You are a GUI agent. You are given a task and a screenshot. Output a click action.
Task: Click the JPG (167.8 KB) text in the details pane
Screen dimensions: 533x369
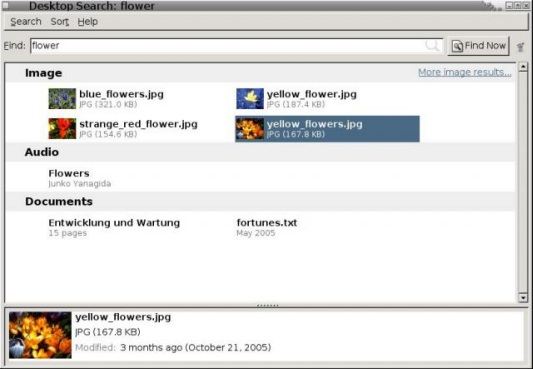(x=108, y=332)
